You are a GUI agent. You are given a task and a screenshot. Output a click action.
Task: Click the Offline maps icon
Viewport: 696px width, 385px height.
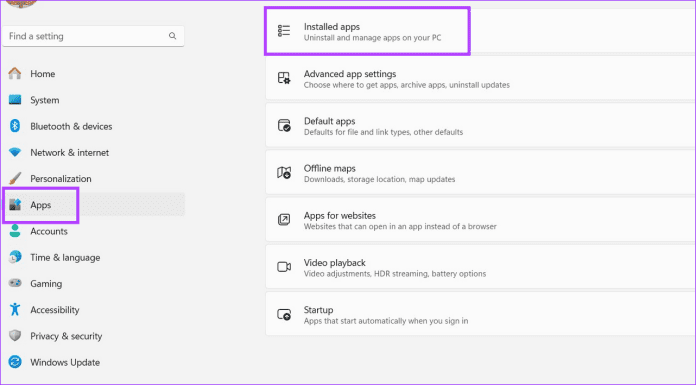point(284,172)
